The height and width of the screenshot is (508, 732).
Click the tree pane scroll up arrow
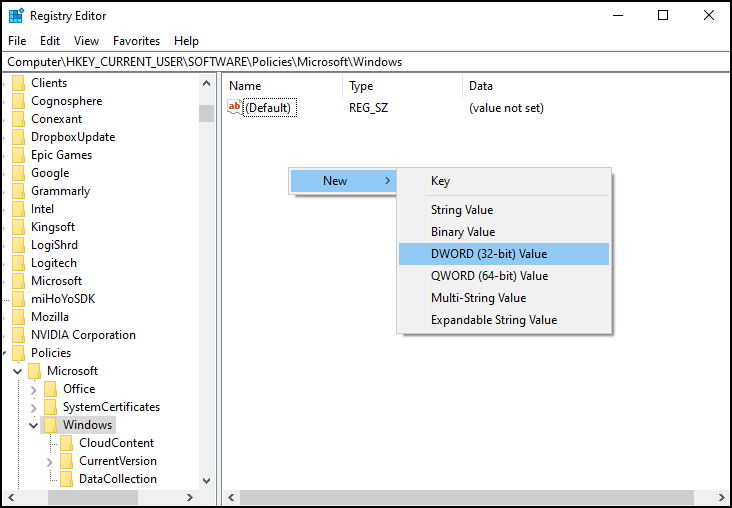pos(206,84)
